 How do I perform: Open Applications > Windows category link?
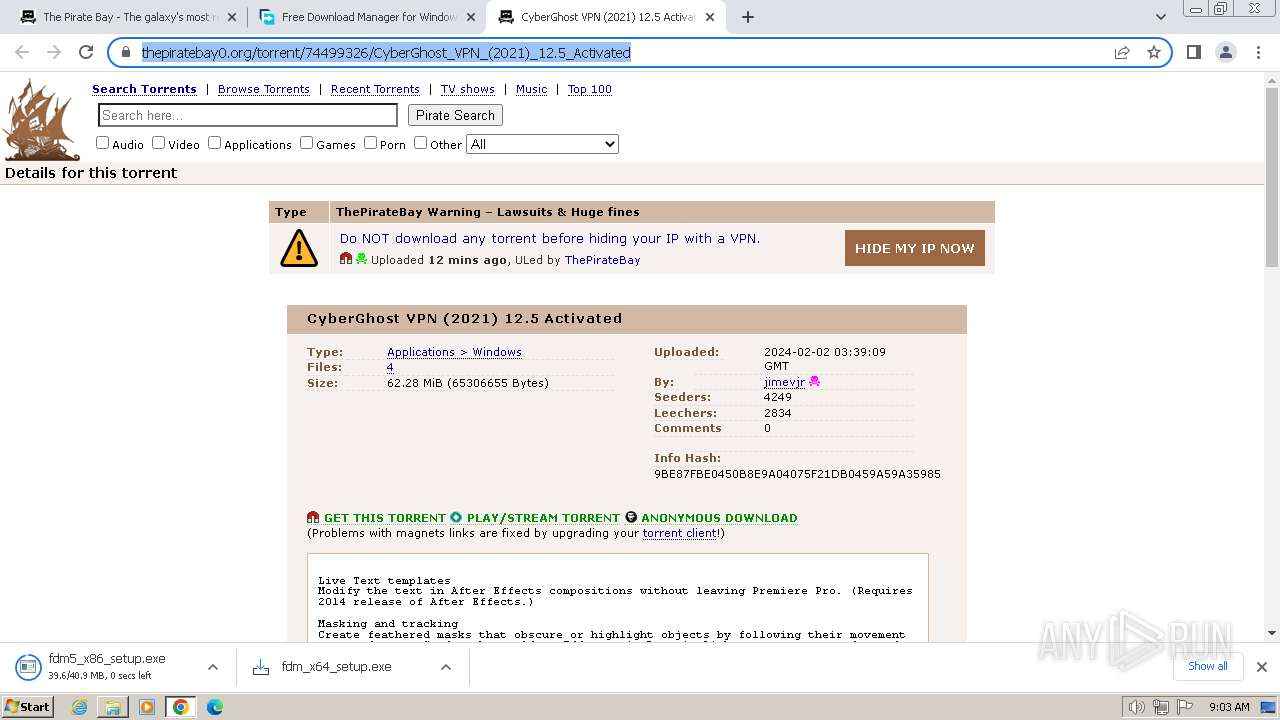[454, 352]
